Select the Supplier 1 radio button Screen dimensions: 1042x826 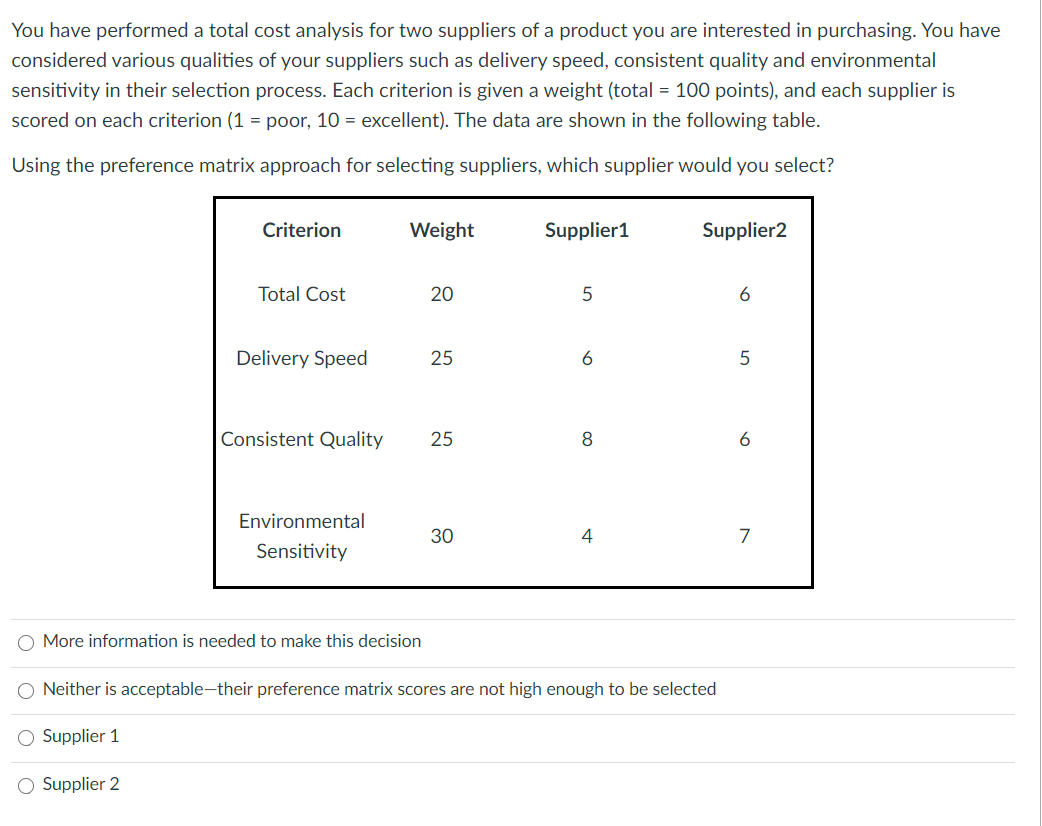[25, 737]
